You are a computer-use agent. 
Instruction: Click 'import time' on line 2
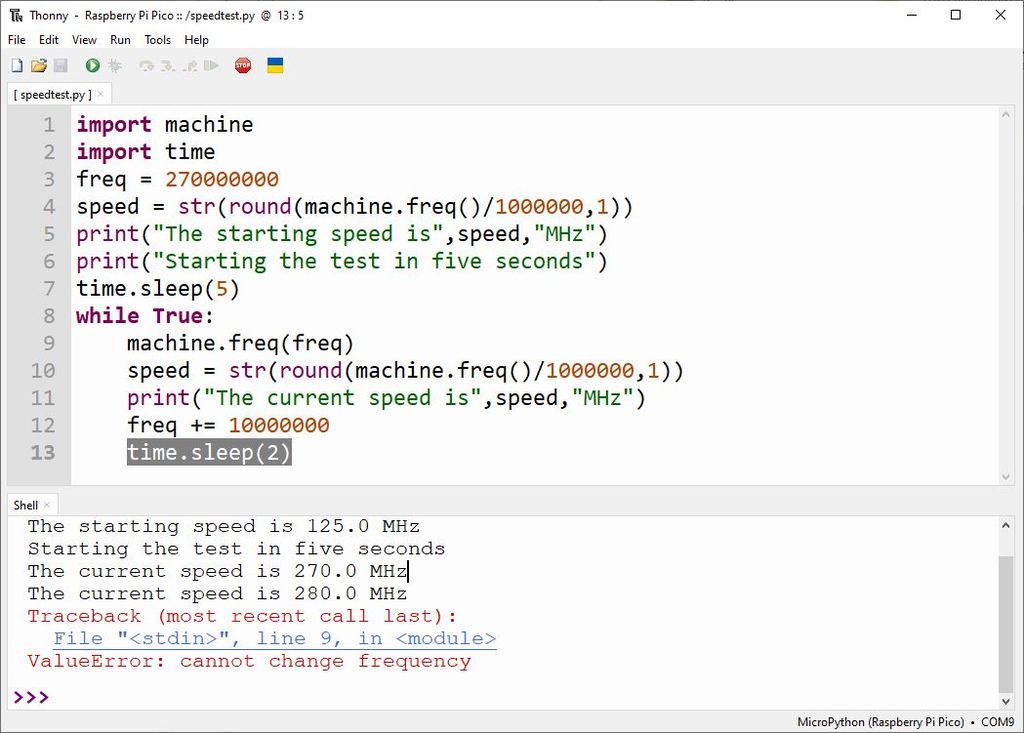pyautogui.click(x=146, y=152)
